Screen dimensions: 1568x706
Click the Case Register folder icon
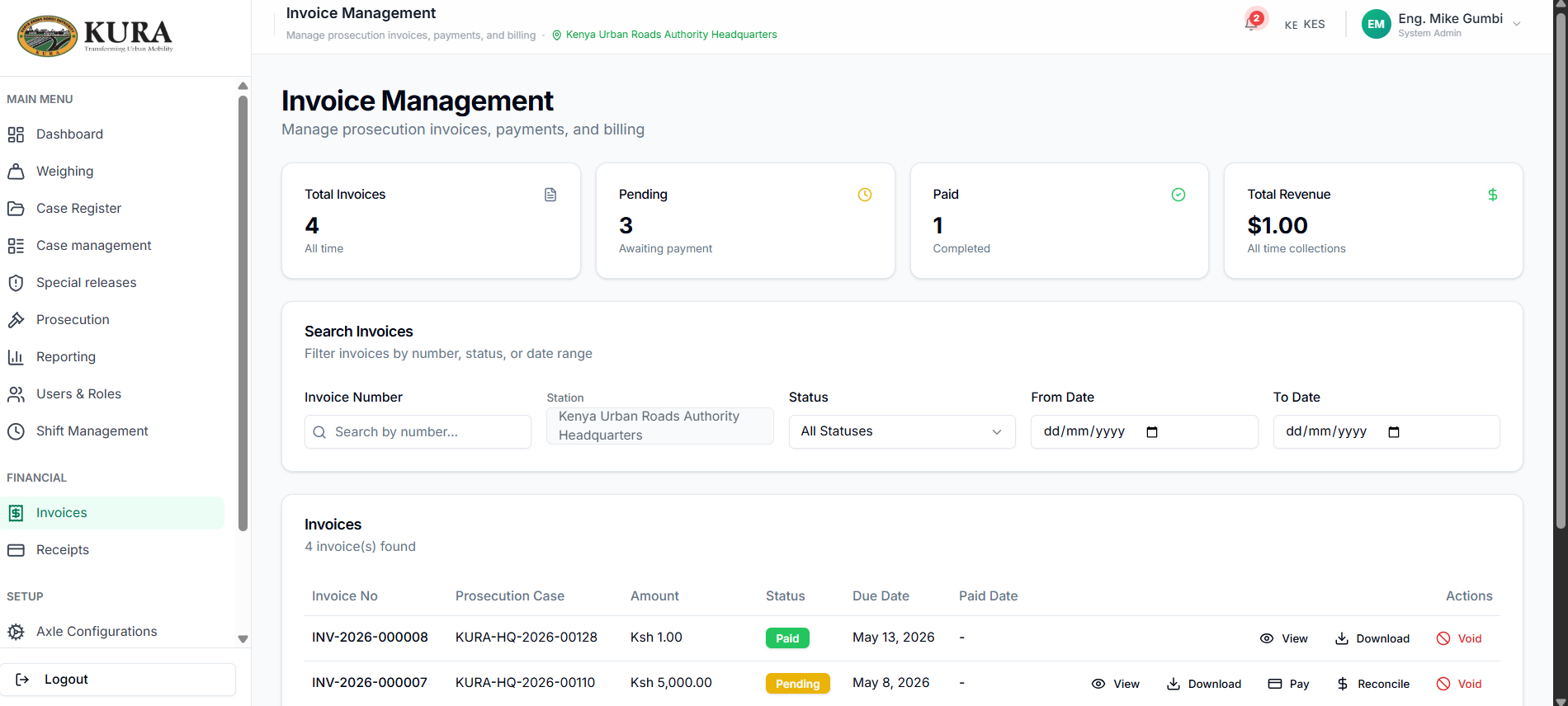[x=16, y=209]
